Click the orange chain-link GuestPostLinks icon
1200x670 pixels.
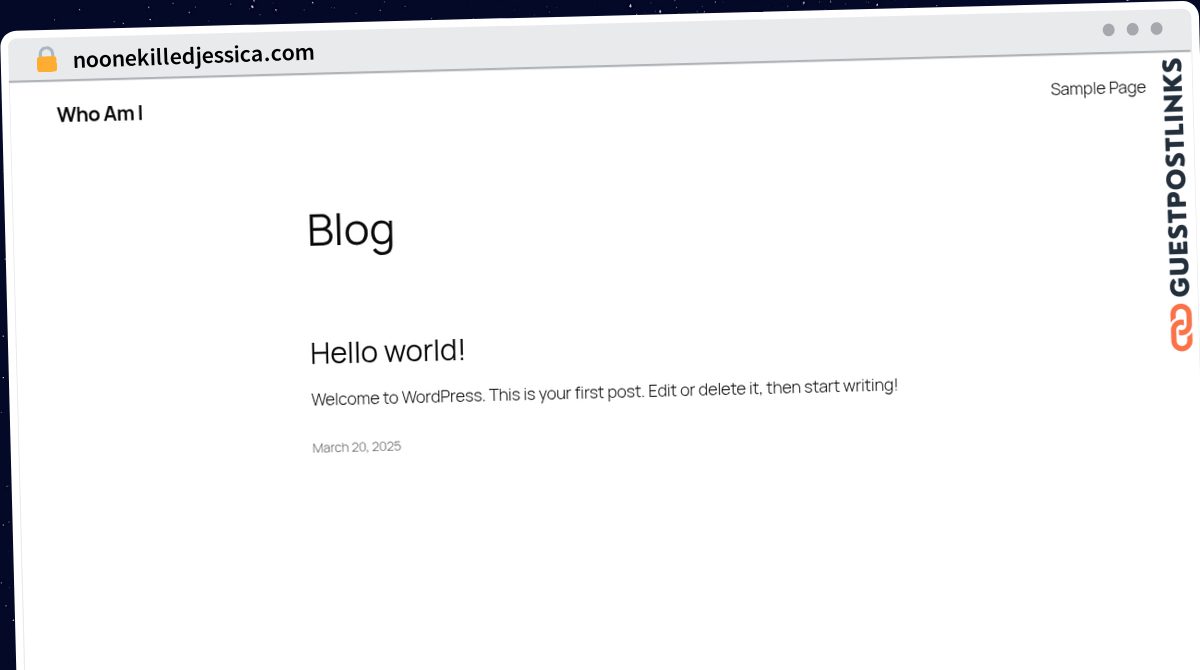(1181, 328)
